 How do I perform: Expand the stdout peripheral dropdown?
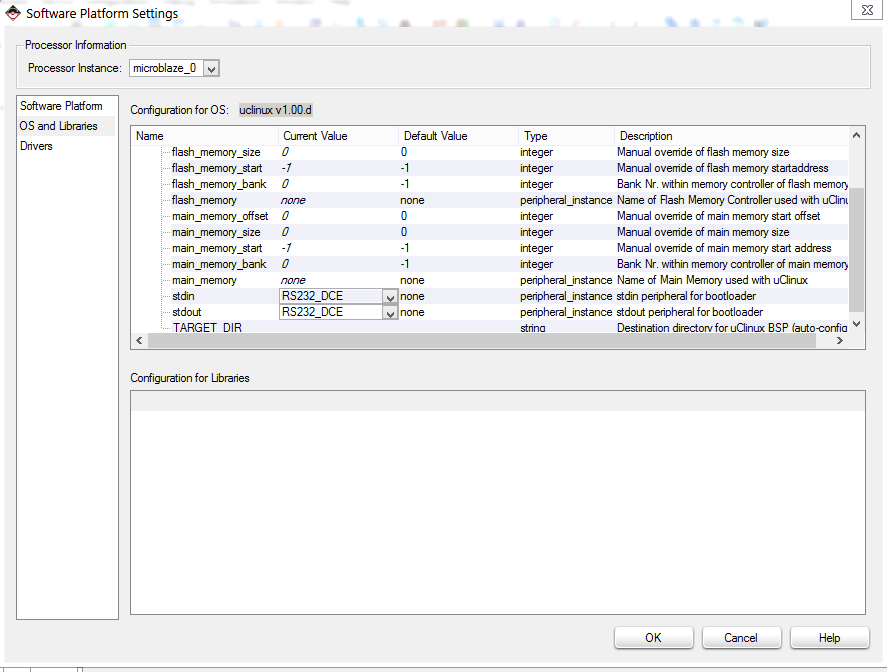389,313
